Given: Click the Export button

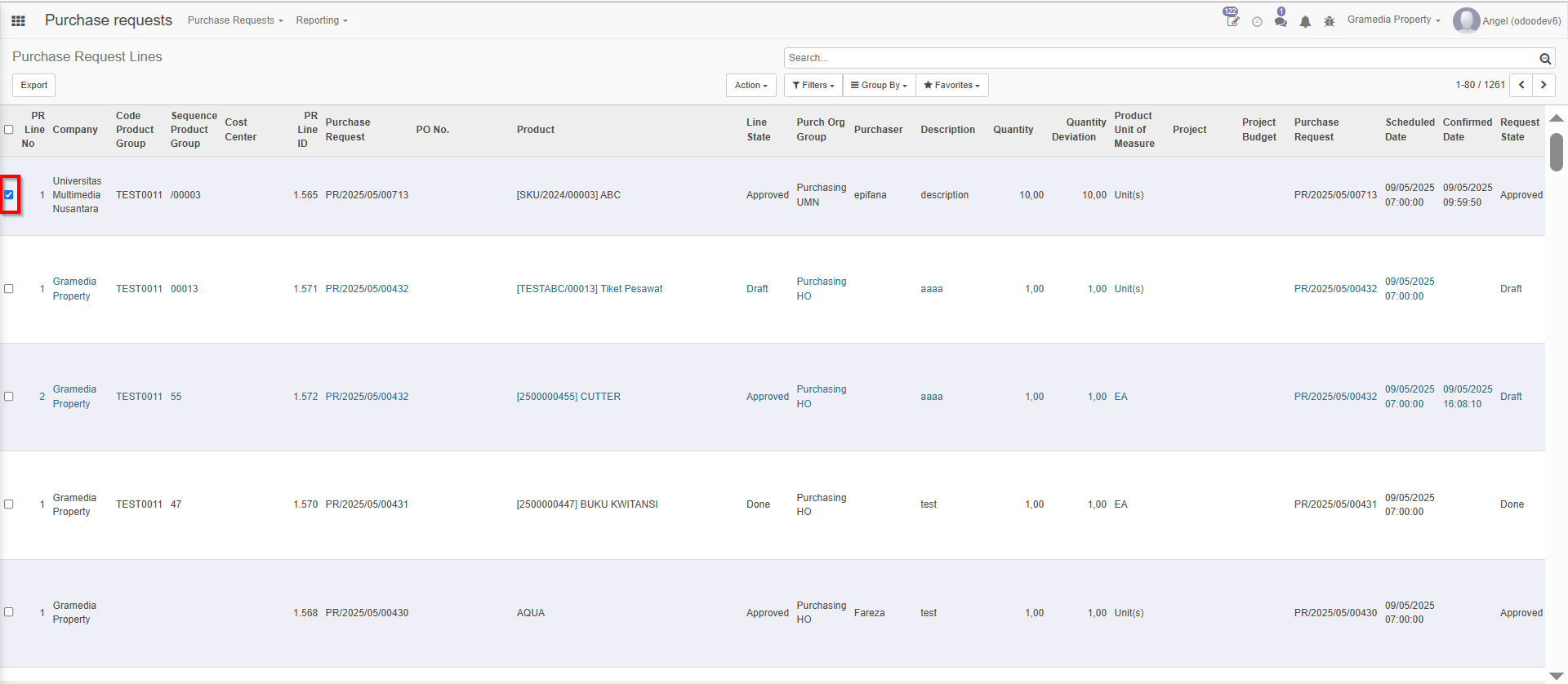Looking at the screenshot, I should pos(34,85).
